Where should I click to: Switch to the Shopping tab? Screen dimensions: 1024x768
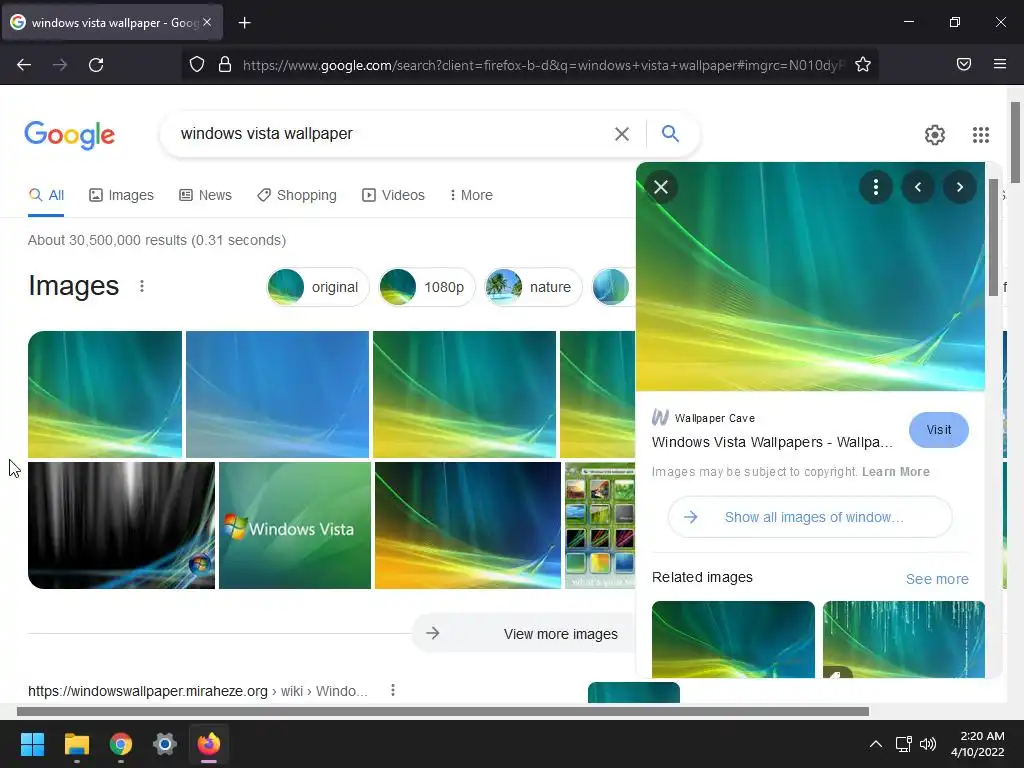[x=296, y=195]
